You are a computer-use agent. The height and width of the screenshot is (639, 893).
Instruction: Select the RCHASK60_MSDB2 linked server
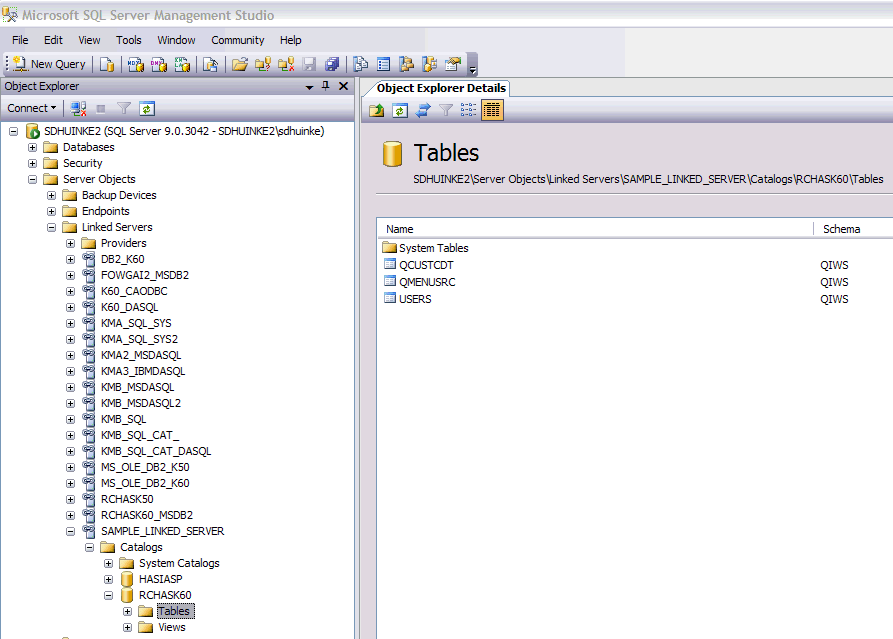(147, 515)
